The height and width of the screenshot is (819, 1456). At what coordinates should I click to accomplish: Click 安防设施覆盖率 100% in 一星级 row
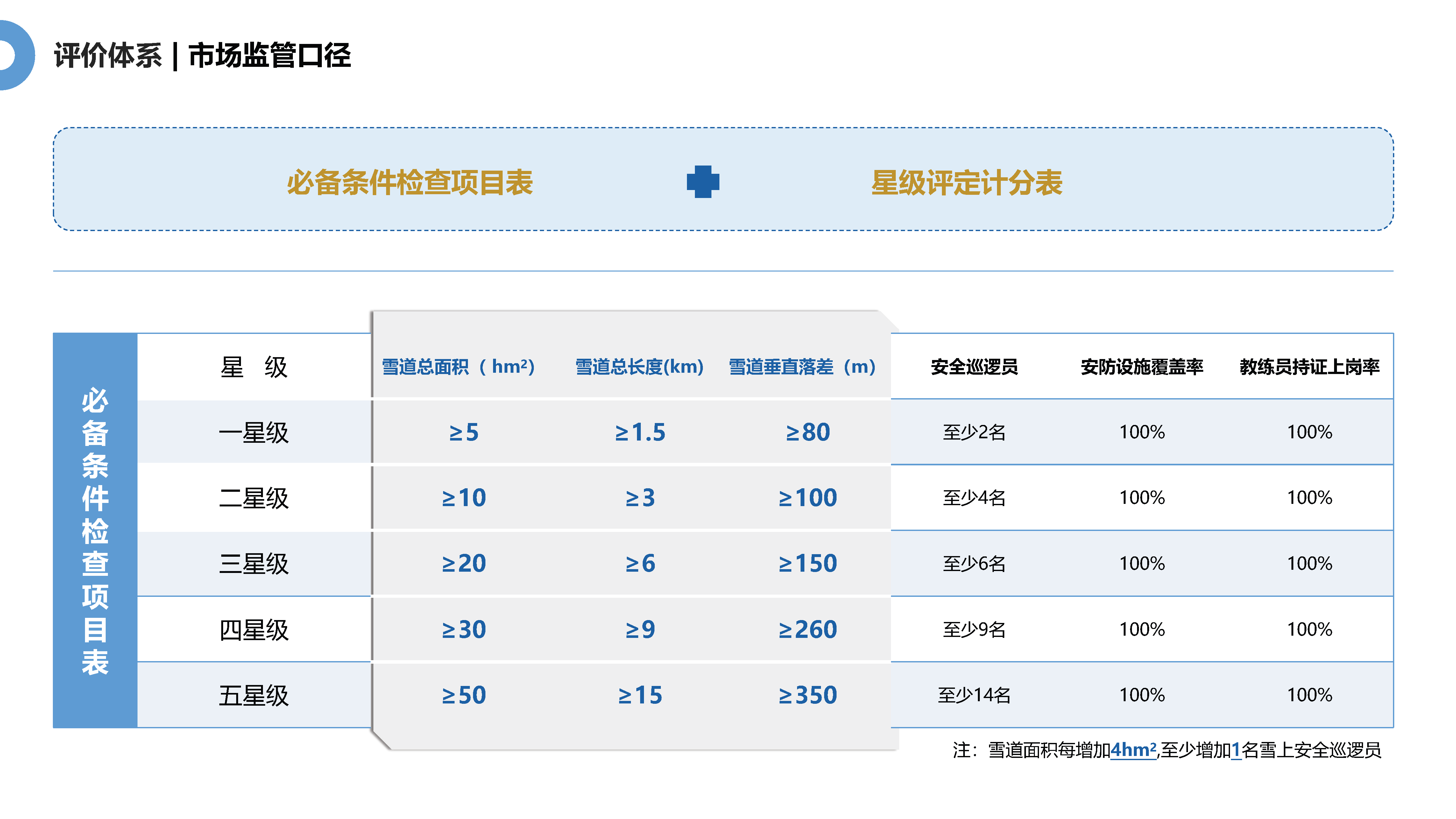click(x=1142, y=432)
